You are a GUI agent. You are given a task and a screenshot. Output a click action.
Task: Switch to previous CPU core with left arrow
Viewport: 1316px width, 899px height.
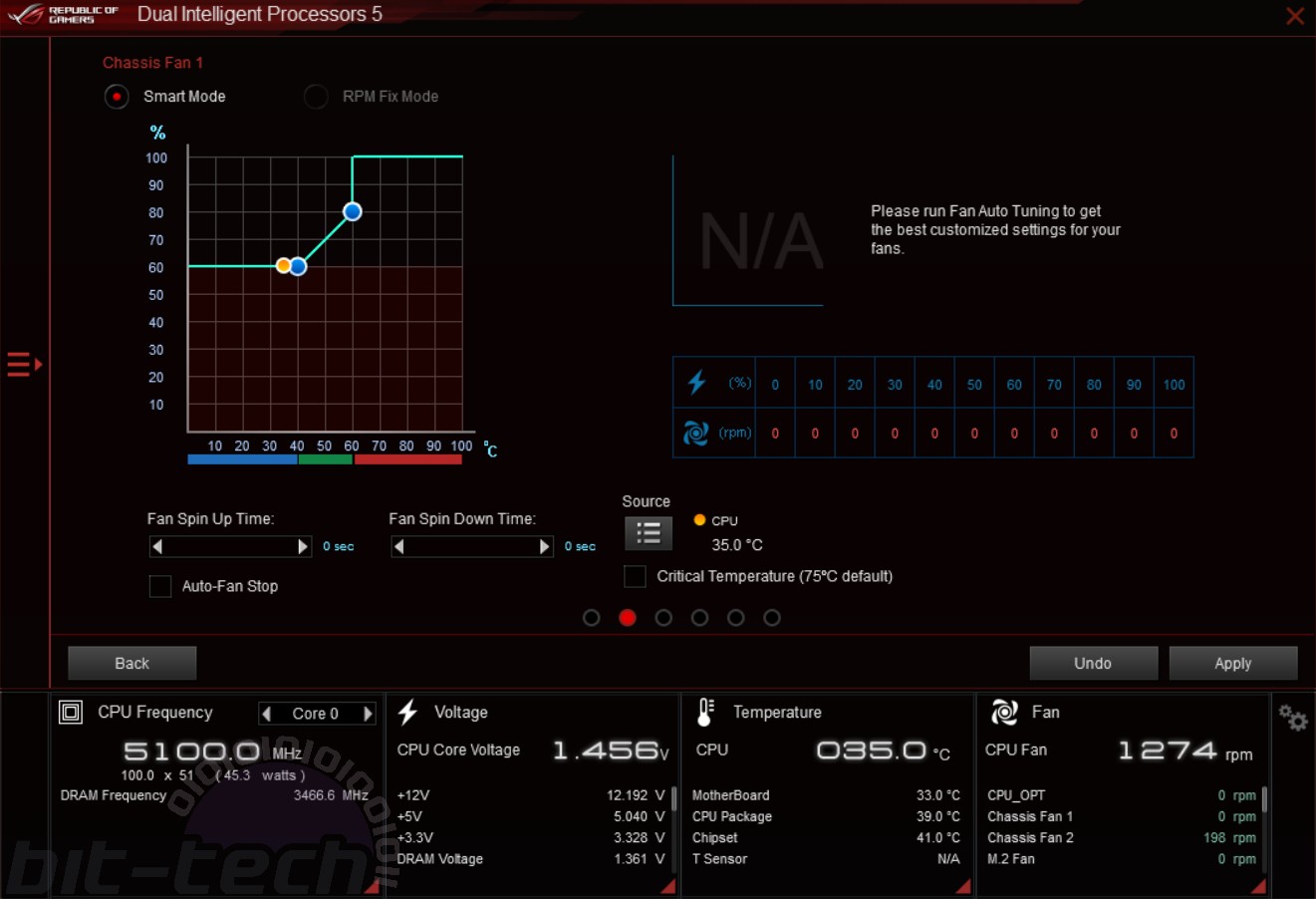point(266,714)
